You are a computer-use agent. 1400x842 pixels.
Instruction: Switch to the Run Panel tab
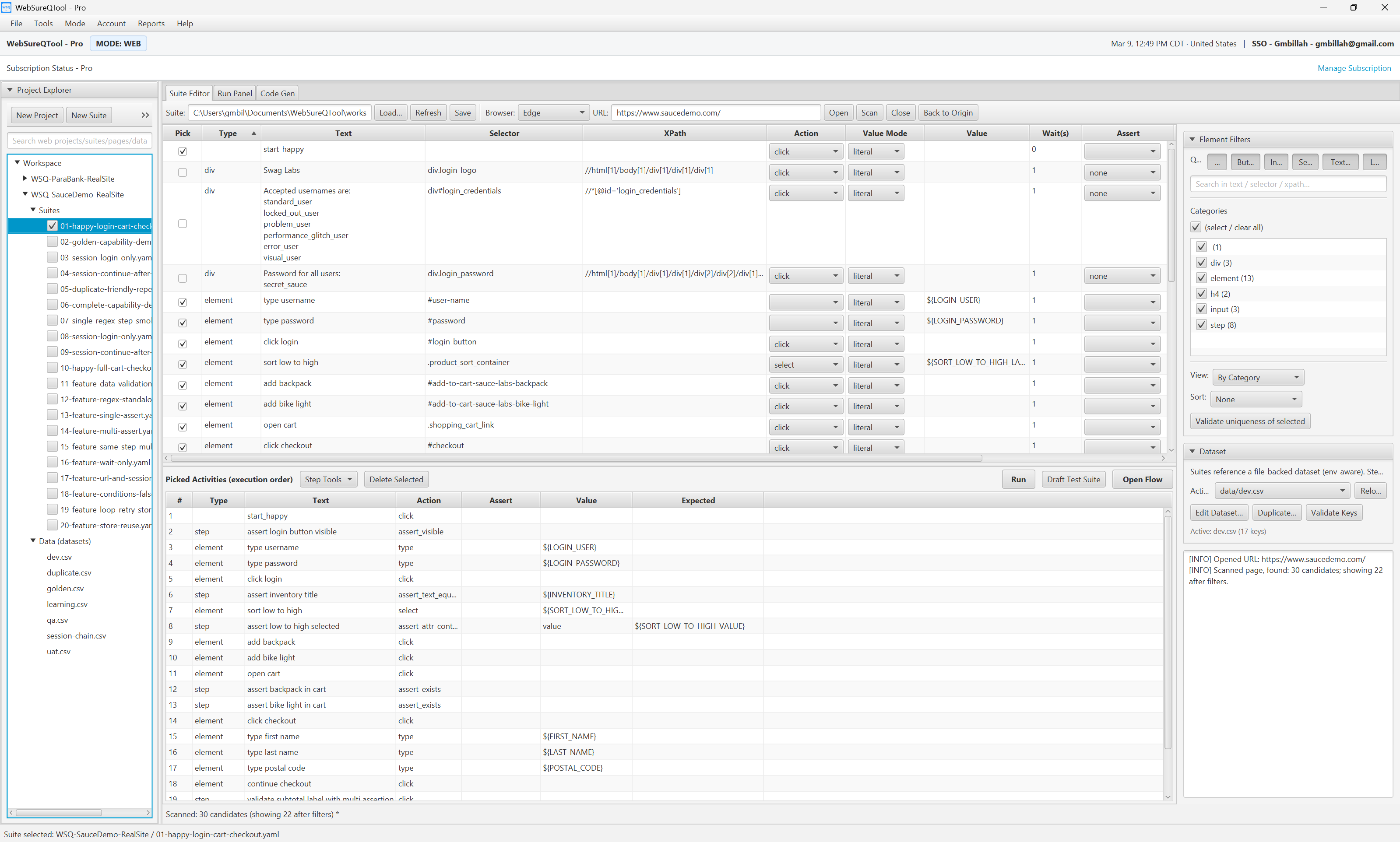[234, 94]
